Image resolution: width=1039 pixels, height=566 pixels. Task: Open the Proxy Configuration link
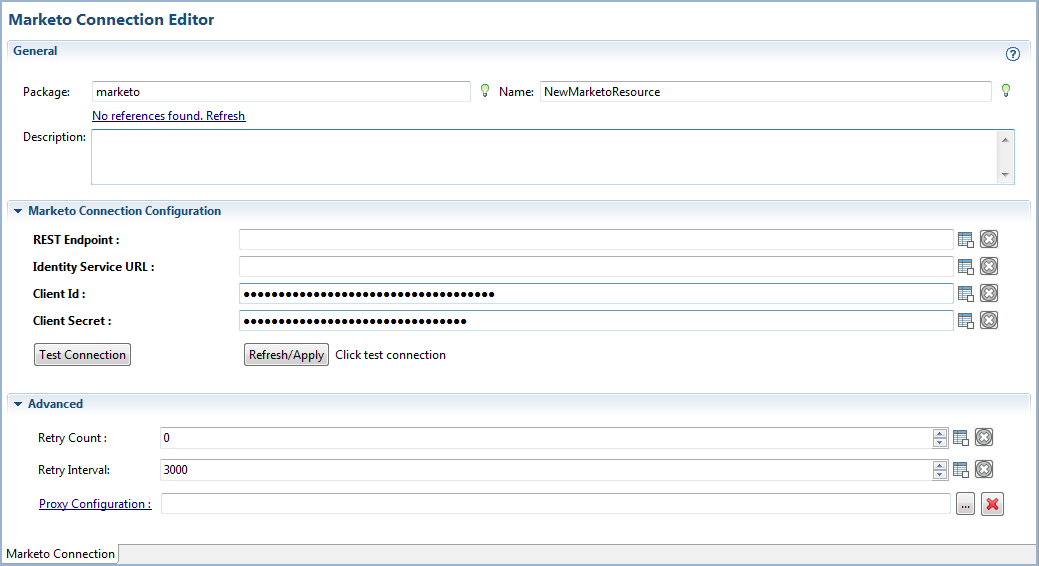pyautogui.click(x=95, y=504)
